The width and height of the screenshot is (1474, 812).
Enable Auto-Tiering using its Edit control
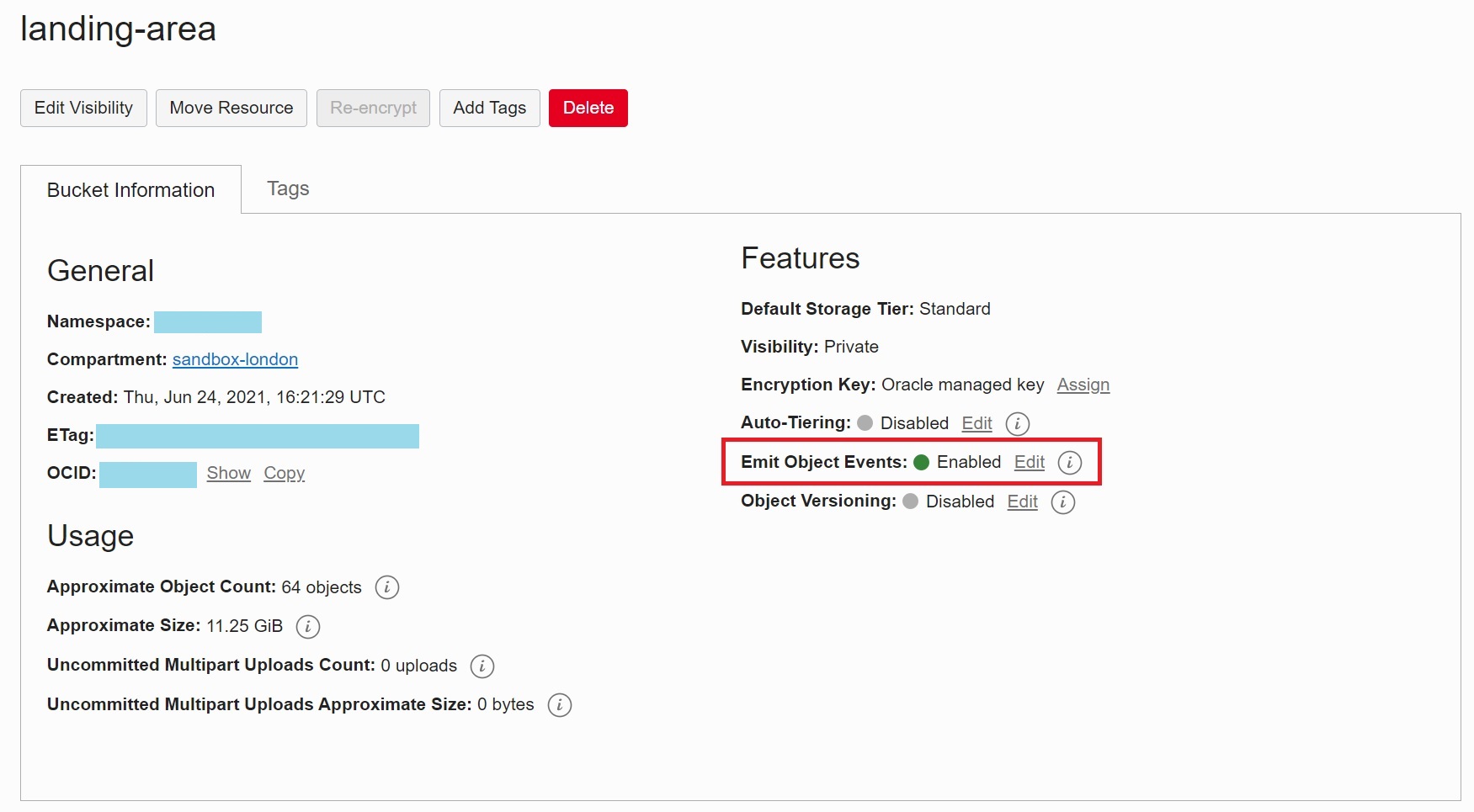point(976,423)
